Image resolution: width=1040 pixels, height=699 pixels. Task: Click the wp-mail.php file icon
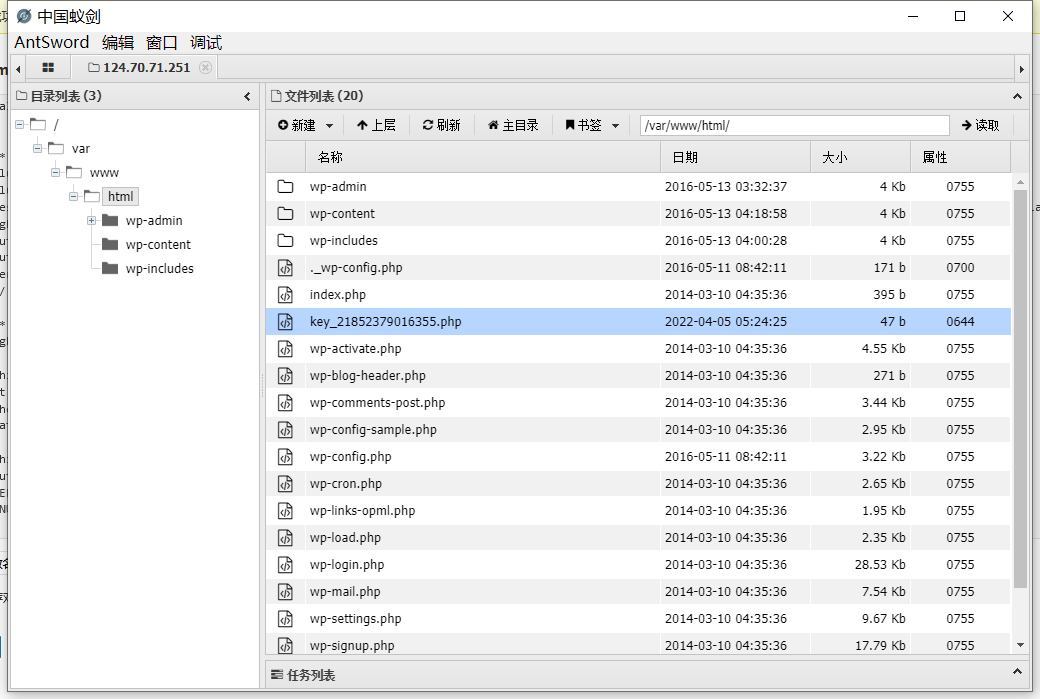click(x=285, y=592)
